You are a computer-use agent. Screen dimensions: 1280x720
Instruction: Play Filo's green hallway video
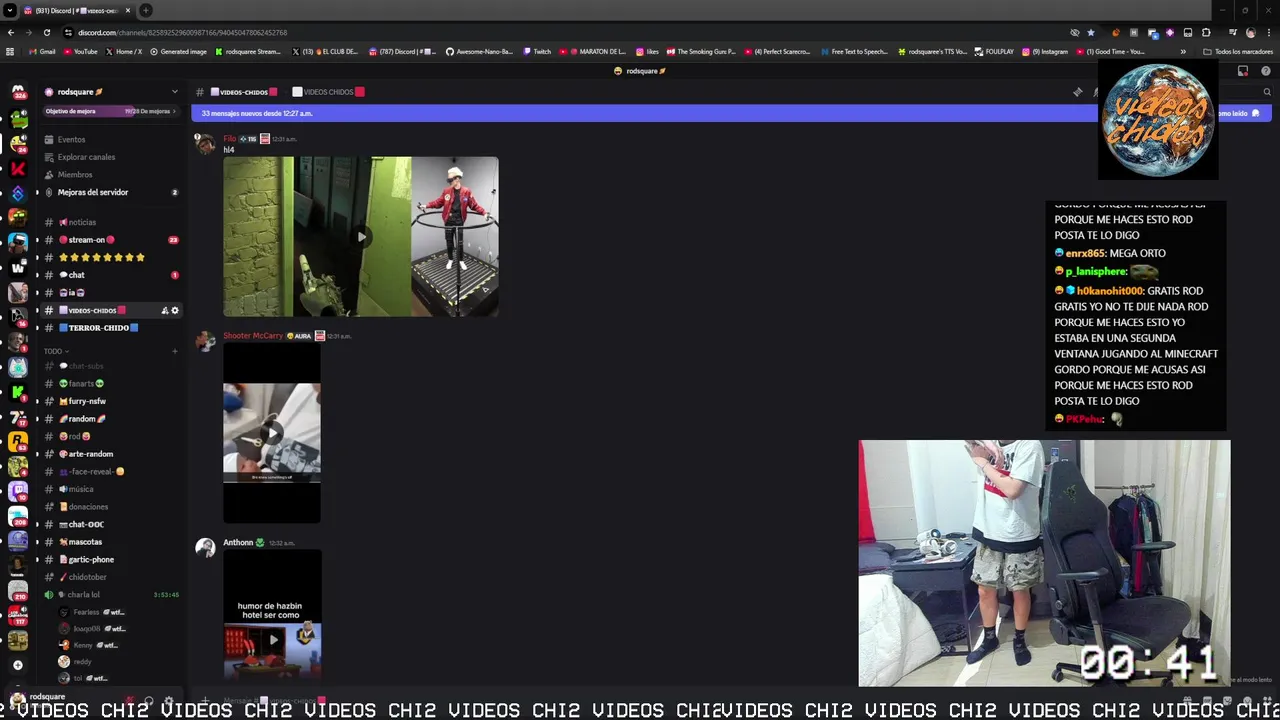point(361,237)
